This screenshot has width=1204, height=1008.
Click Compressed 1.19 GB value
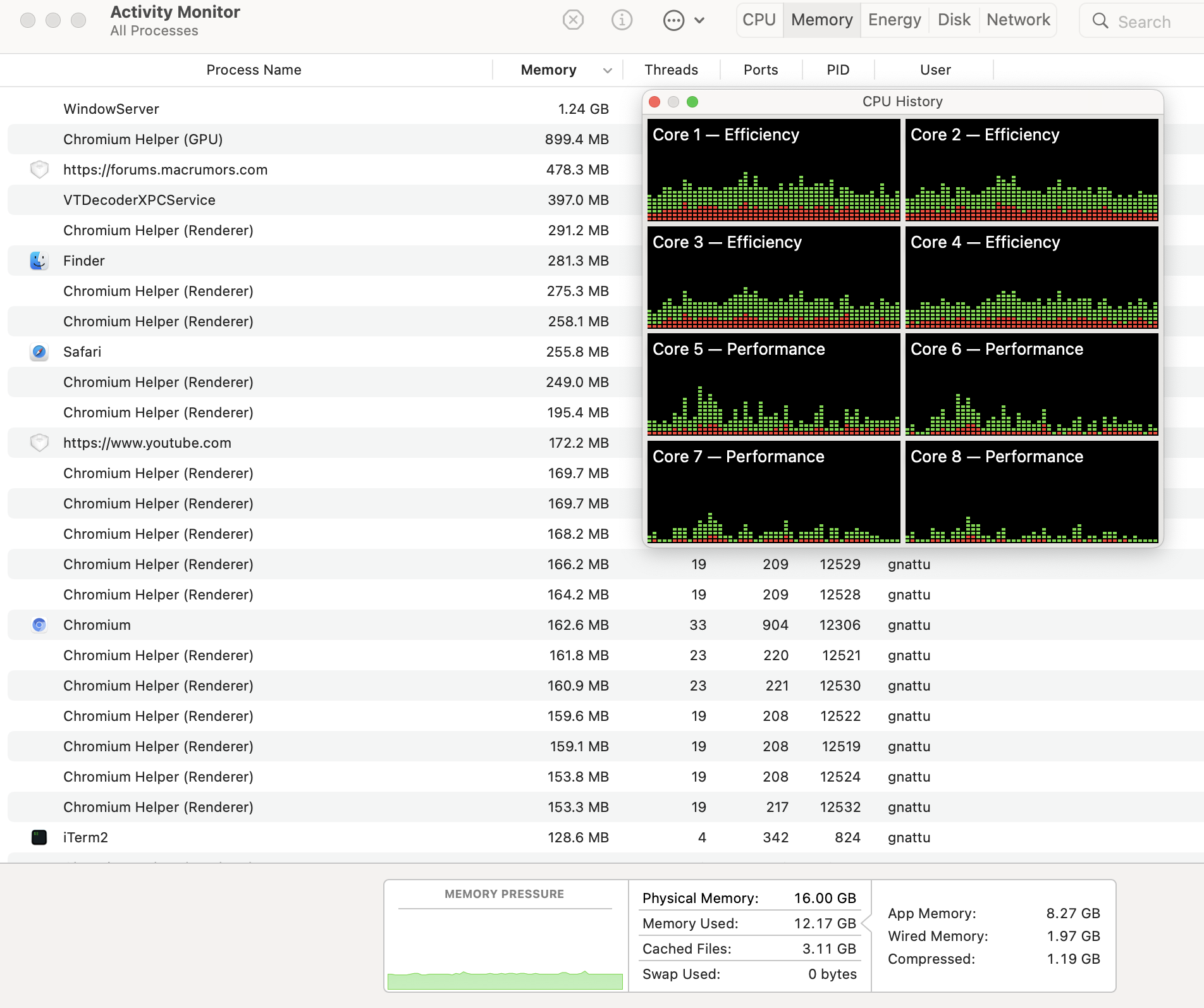(x=1073, y=959)
